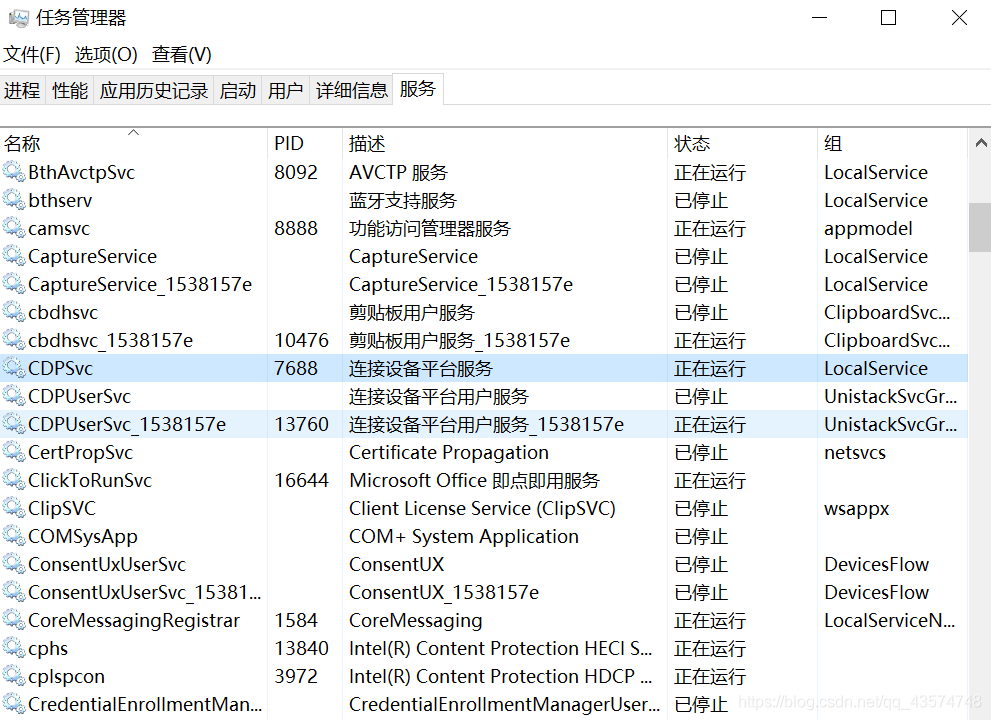Screen dimensions: 991x720
Task: Click the LocalServiceN... group cell
Action: pos(889,621)
